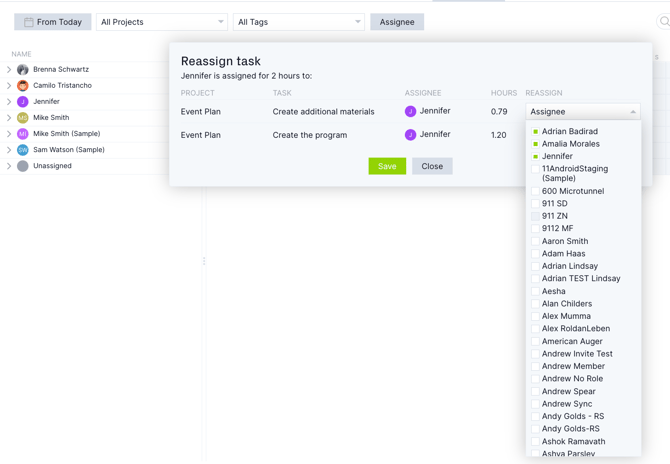This screenshot has height=464, width=670.
Task: Expand the Mike Smith row
Action: (x=9, y=117)
